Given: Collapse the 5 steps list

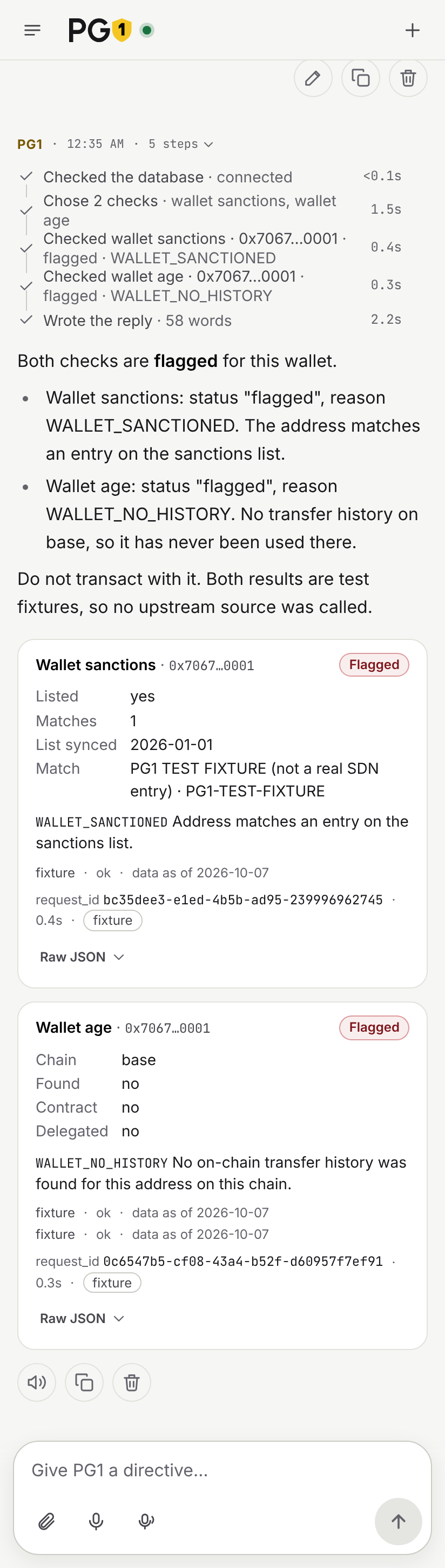Looking at the screenshot, I should point(180,144).
